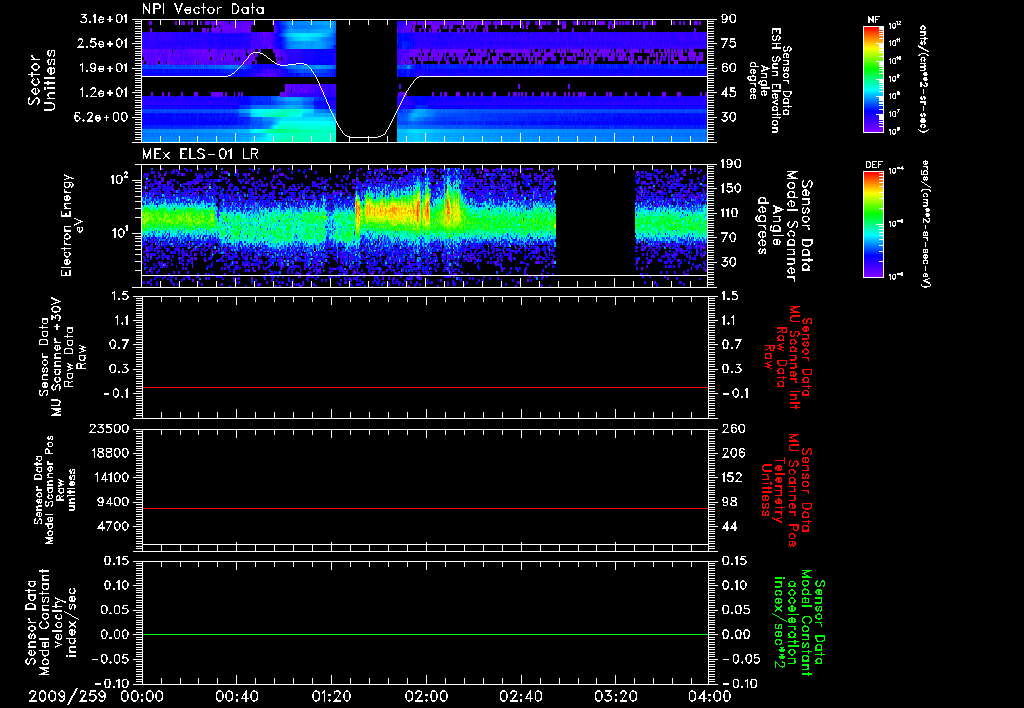Screen dimensions: 1024x708
Task: Click the "206" telemetry tick value
Action: [732, 453]
